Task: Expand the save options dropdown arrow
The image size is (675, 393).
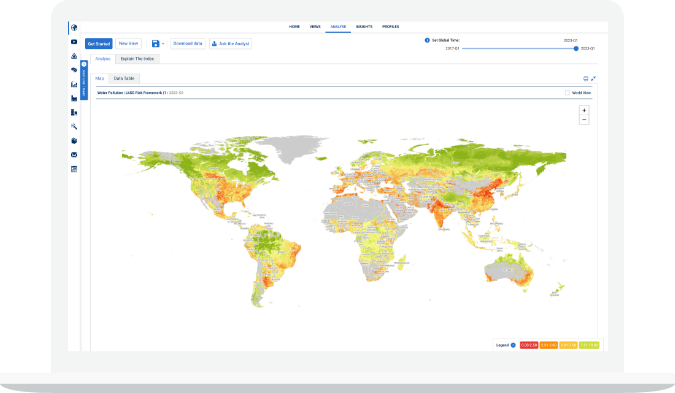Action: click(x=163, y=44)
